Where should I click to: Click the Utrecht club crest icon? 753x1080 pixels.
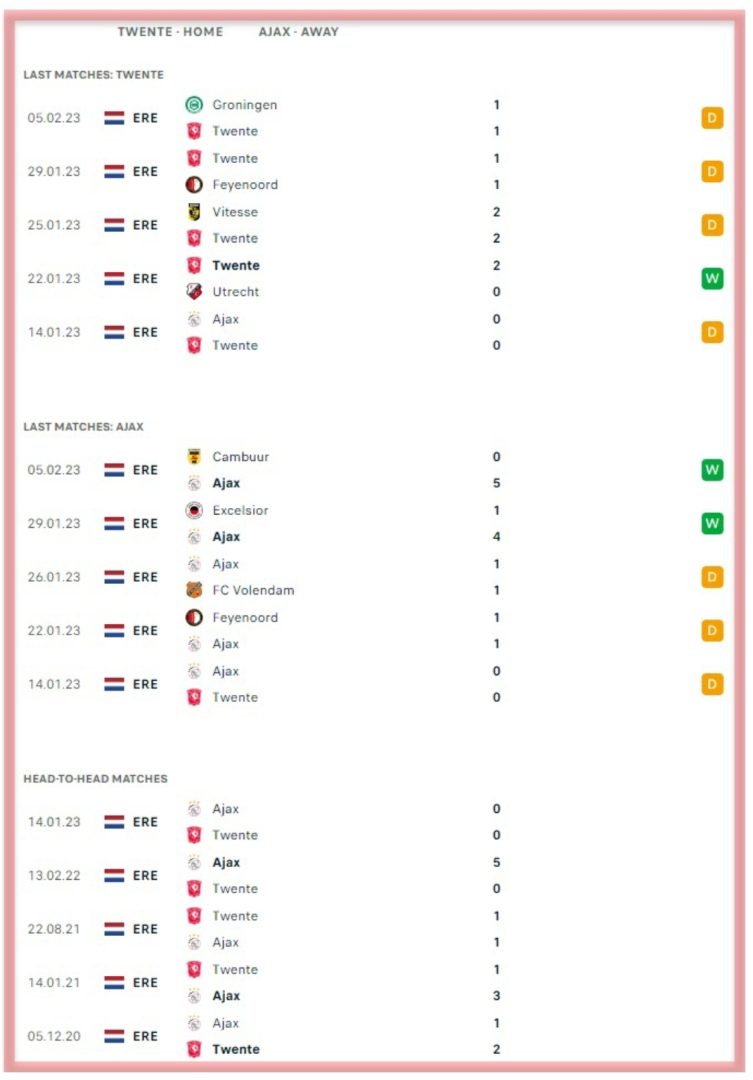tap(194, 292)
